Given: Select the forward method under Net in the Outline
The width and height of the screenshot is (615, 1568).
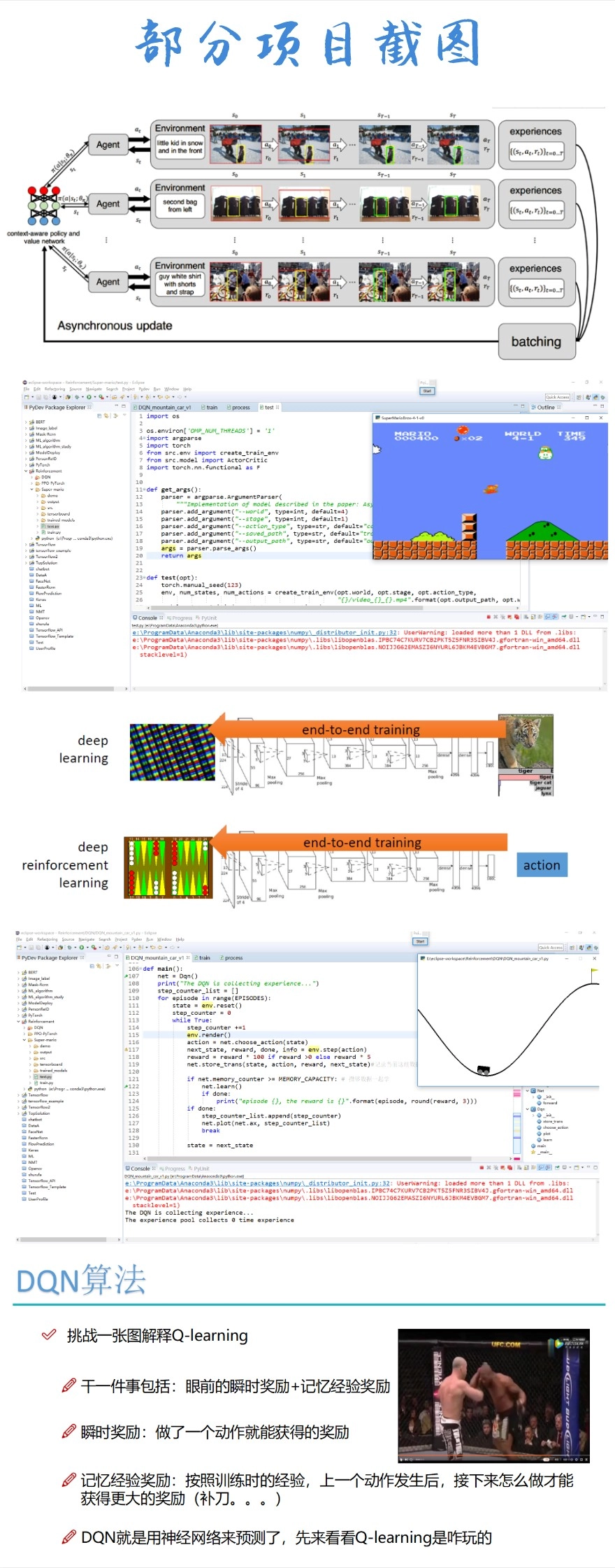Looking at the screenshot, I should (549, 1103).
